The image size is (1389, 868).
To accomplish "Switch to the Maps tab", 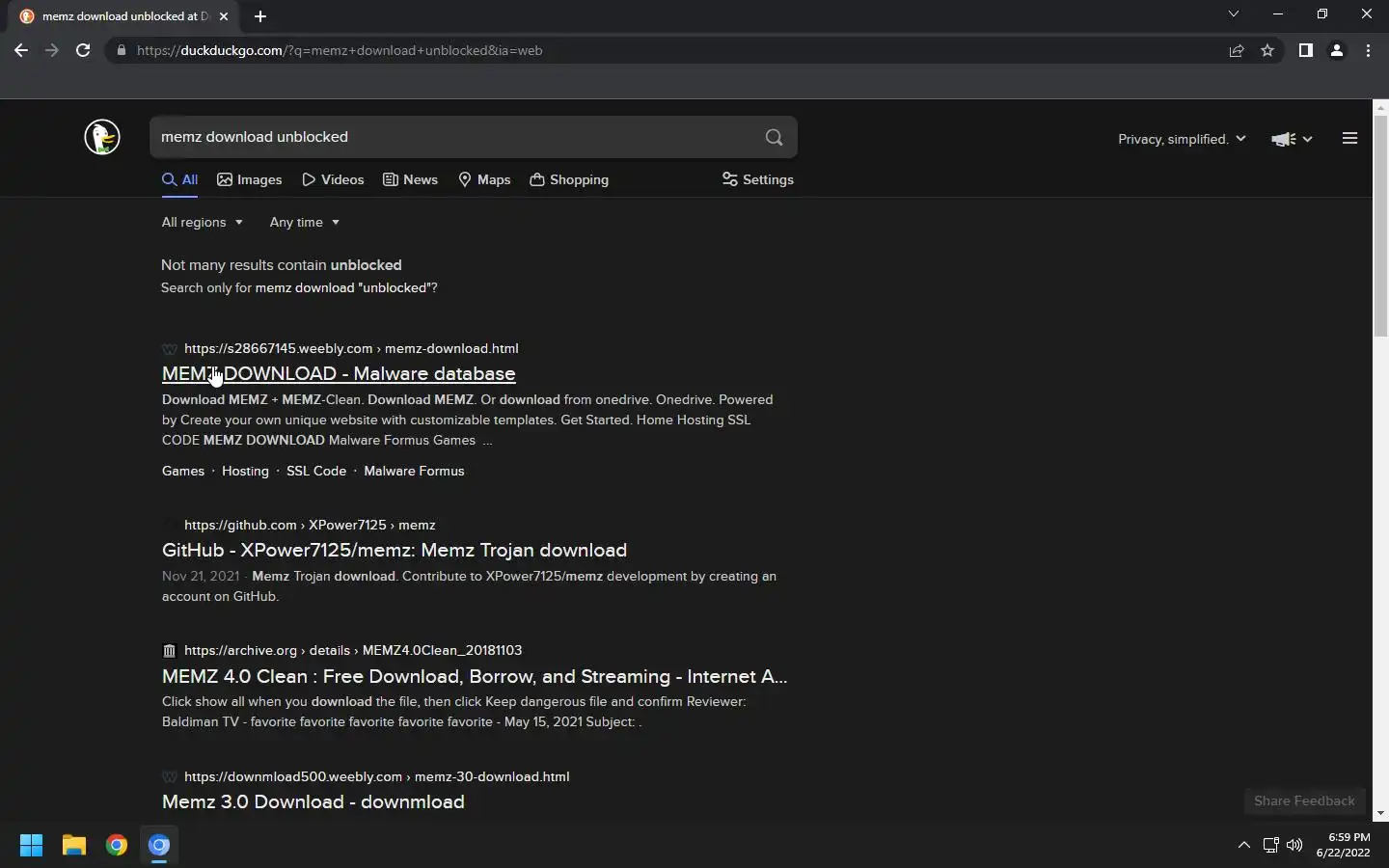I will coord(484,179).
